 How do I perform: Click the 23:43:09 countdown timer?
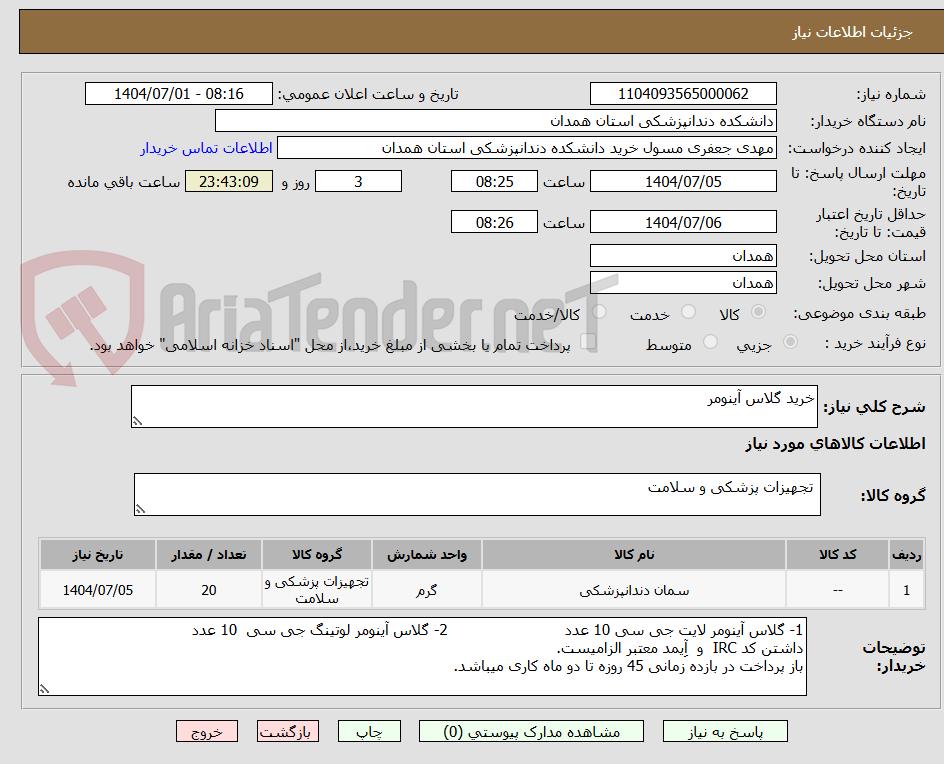click(228, 181)
